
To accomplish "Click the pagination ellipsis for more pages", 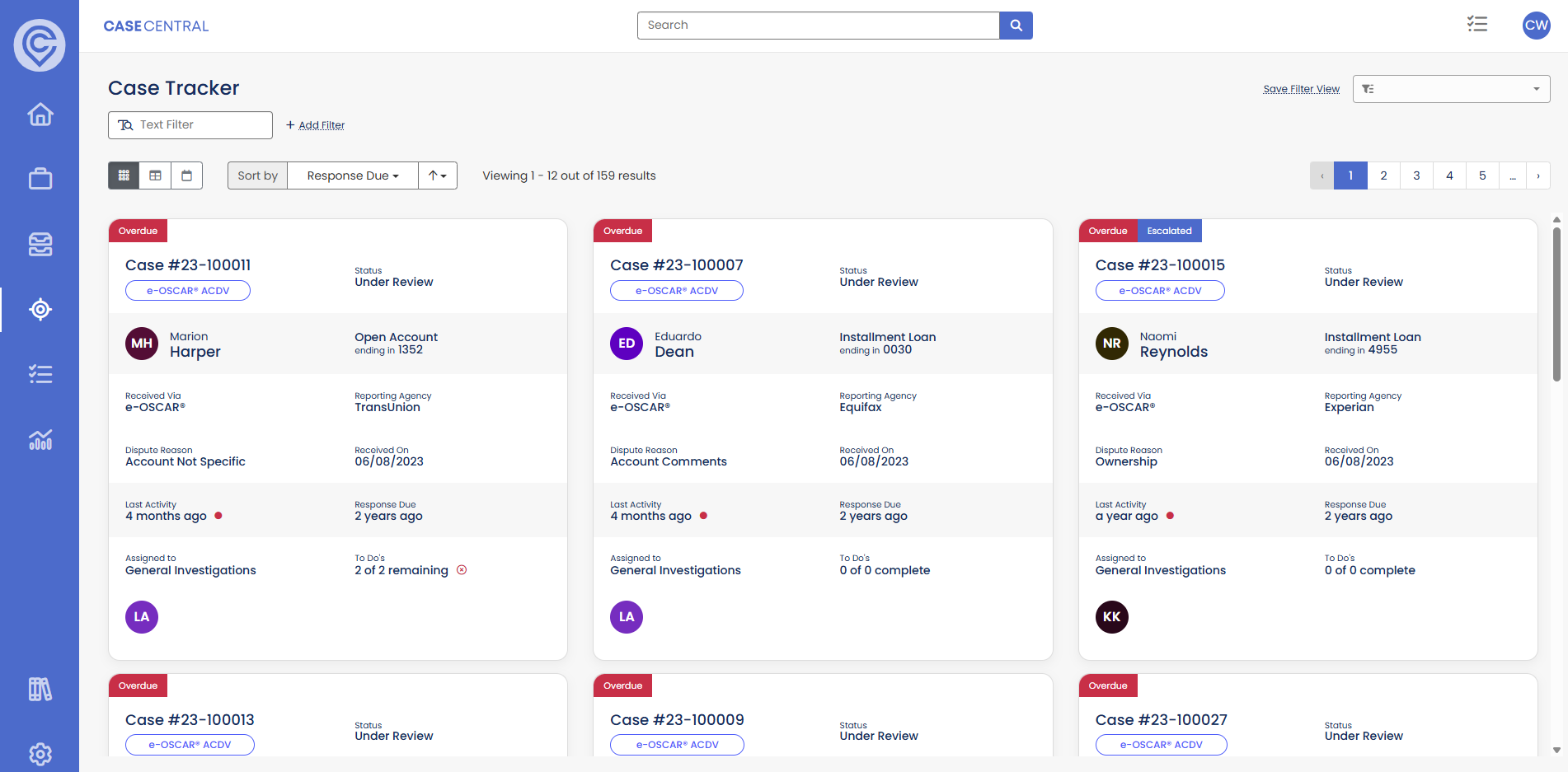I will click(x=1513, y=175).
